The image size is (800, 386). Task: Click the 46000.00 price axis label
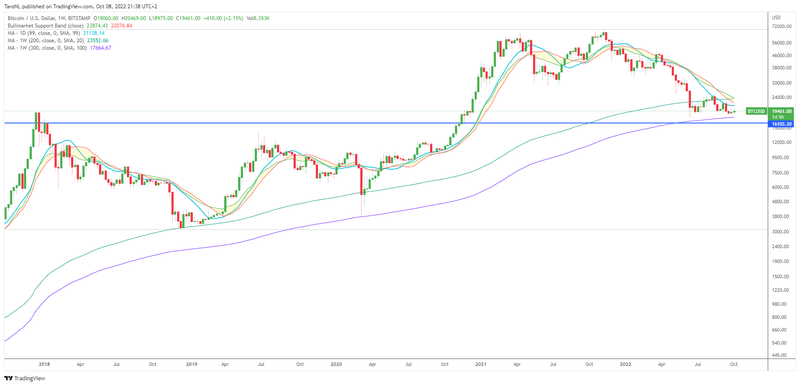pyautogui.click(x=783, y=55)
